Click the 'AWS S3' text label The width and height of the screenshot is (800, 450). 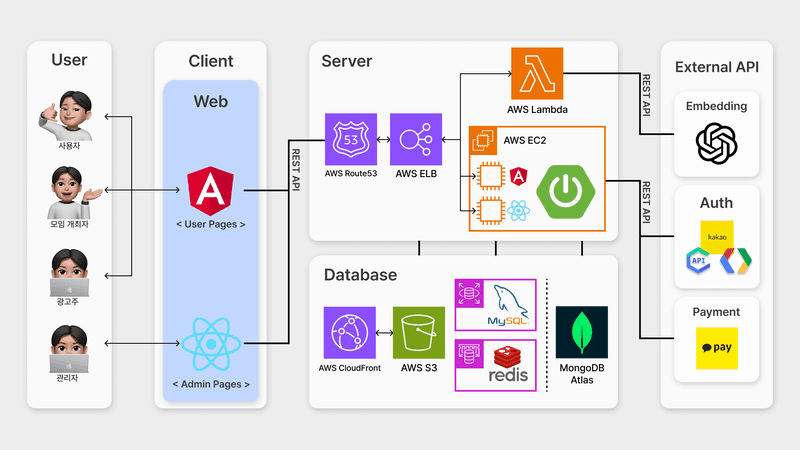[419, 368]
